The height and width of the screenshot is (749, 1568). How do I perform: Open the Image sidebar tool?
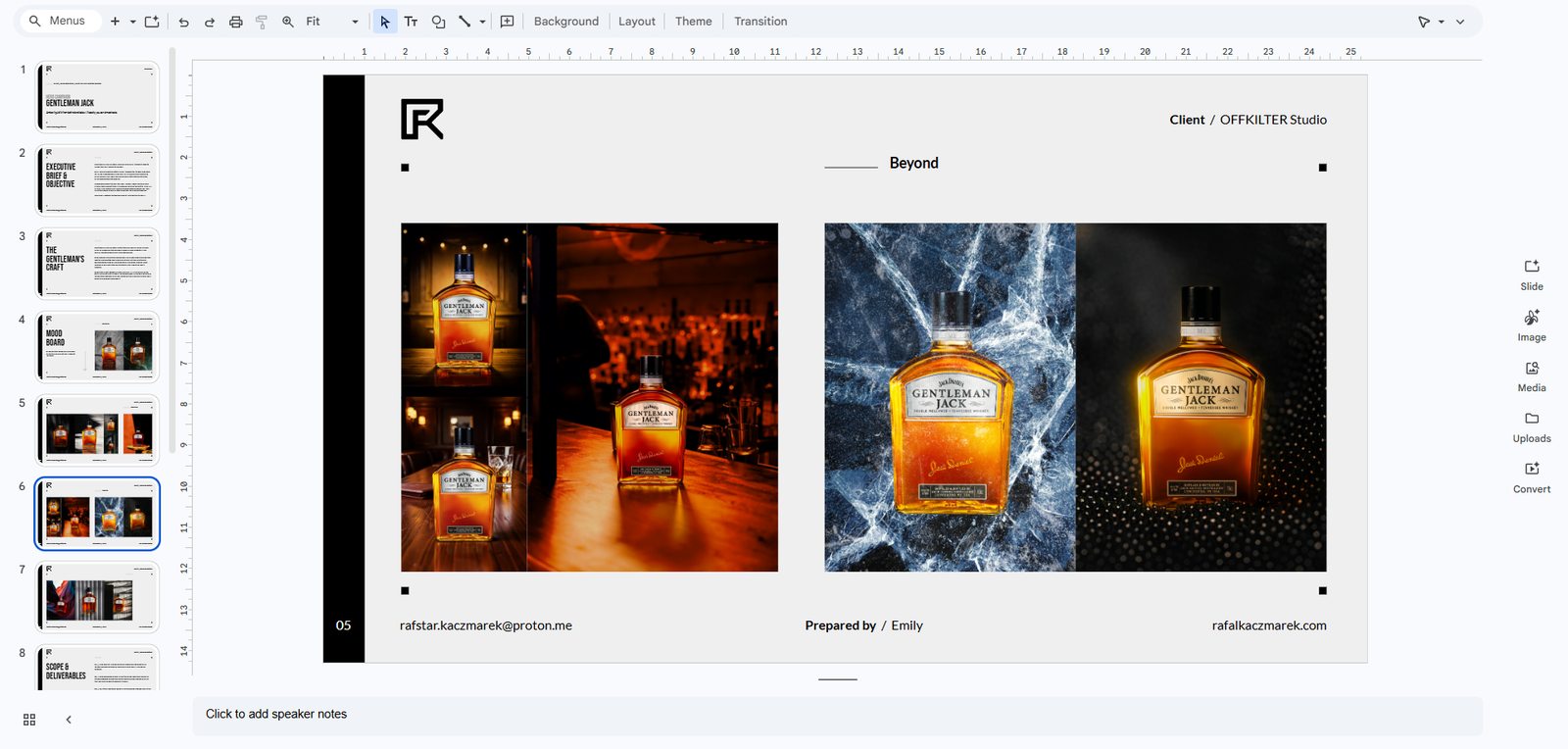[1532, 325]
